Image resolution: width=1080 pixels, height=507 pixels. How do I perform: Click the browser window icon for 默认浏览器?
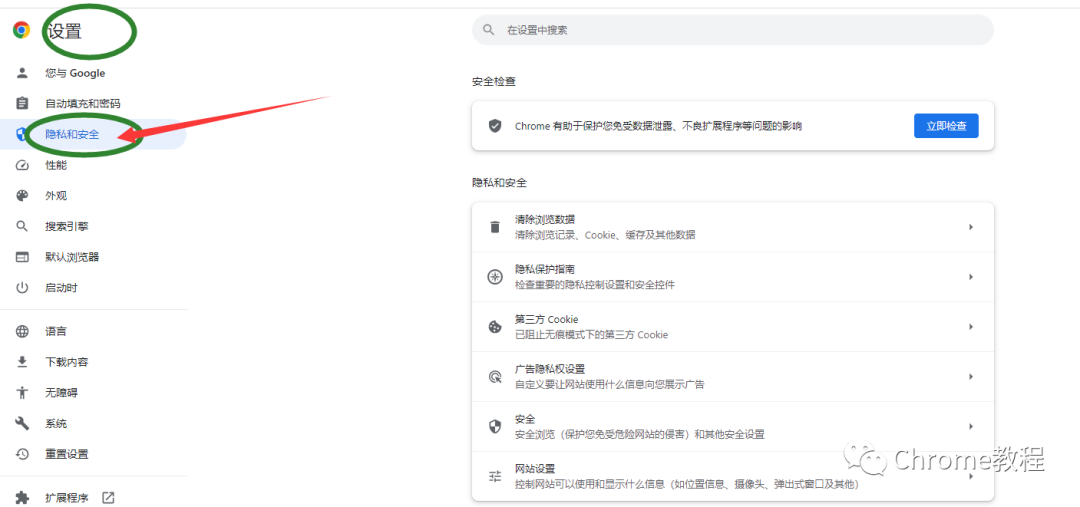[x=22, y=257]
